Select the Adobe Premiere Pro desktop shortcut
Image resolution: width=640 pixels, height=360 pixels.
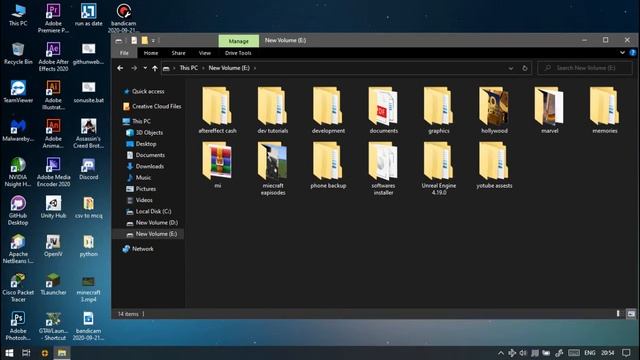point(53,18)
